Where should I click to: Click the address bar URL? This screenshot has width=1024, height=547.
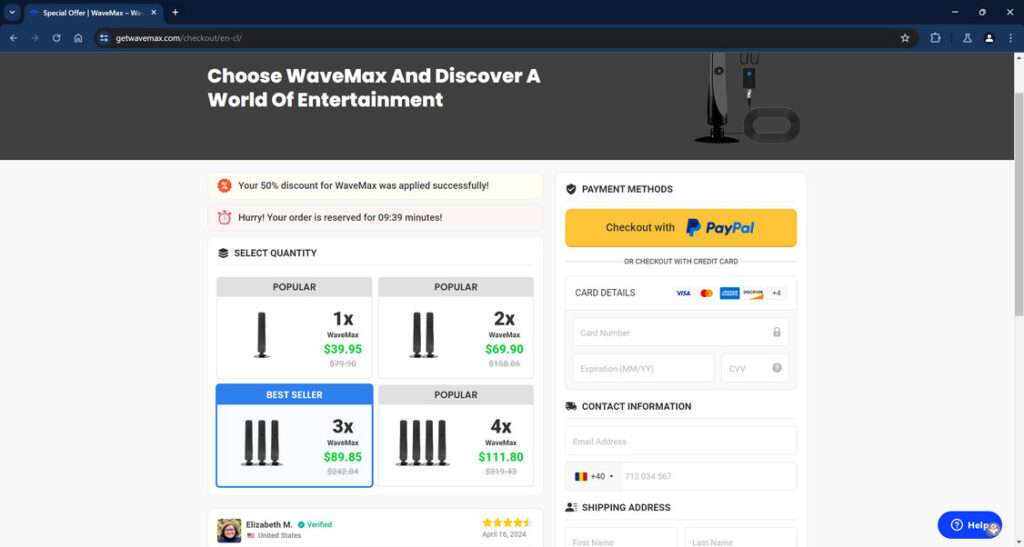178,38
